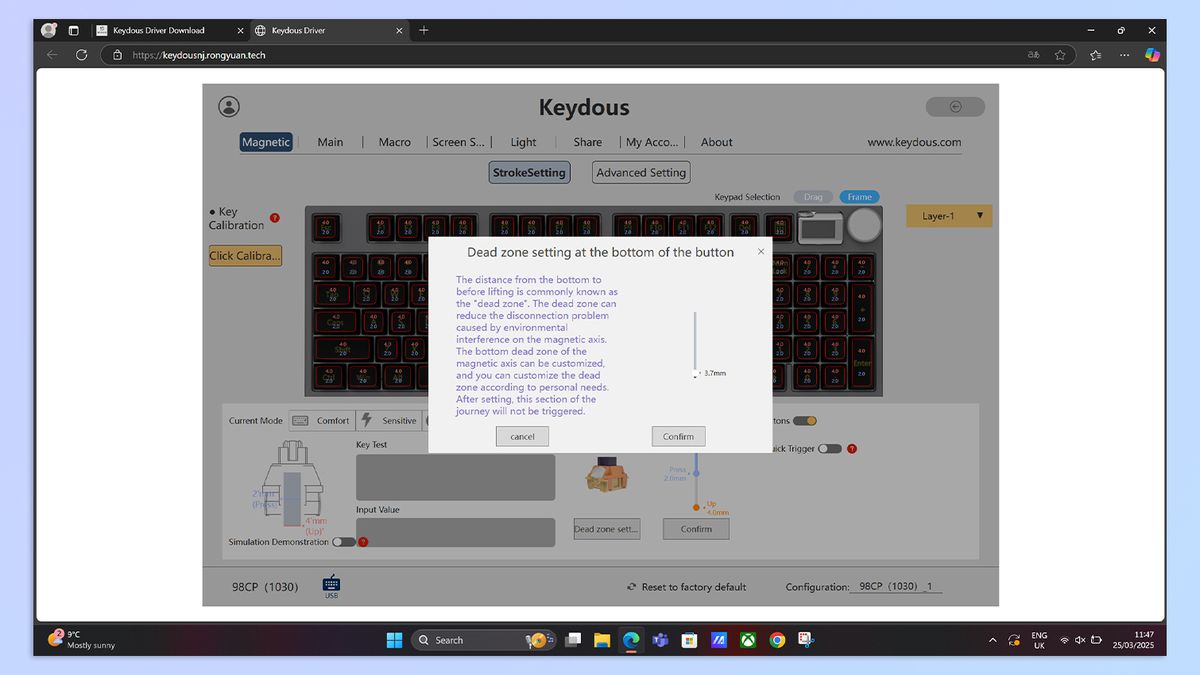Image resolution: width=1200 pixels, height=675 pixels.
Task: Click inside the Key Test field
Action: 455,477
